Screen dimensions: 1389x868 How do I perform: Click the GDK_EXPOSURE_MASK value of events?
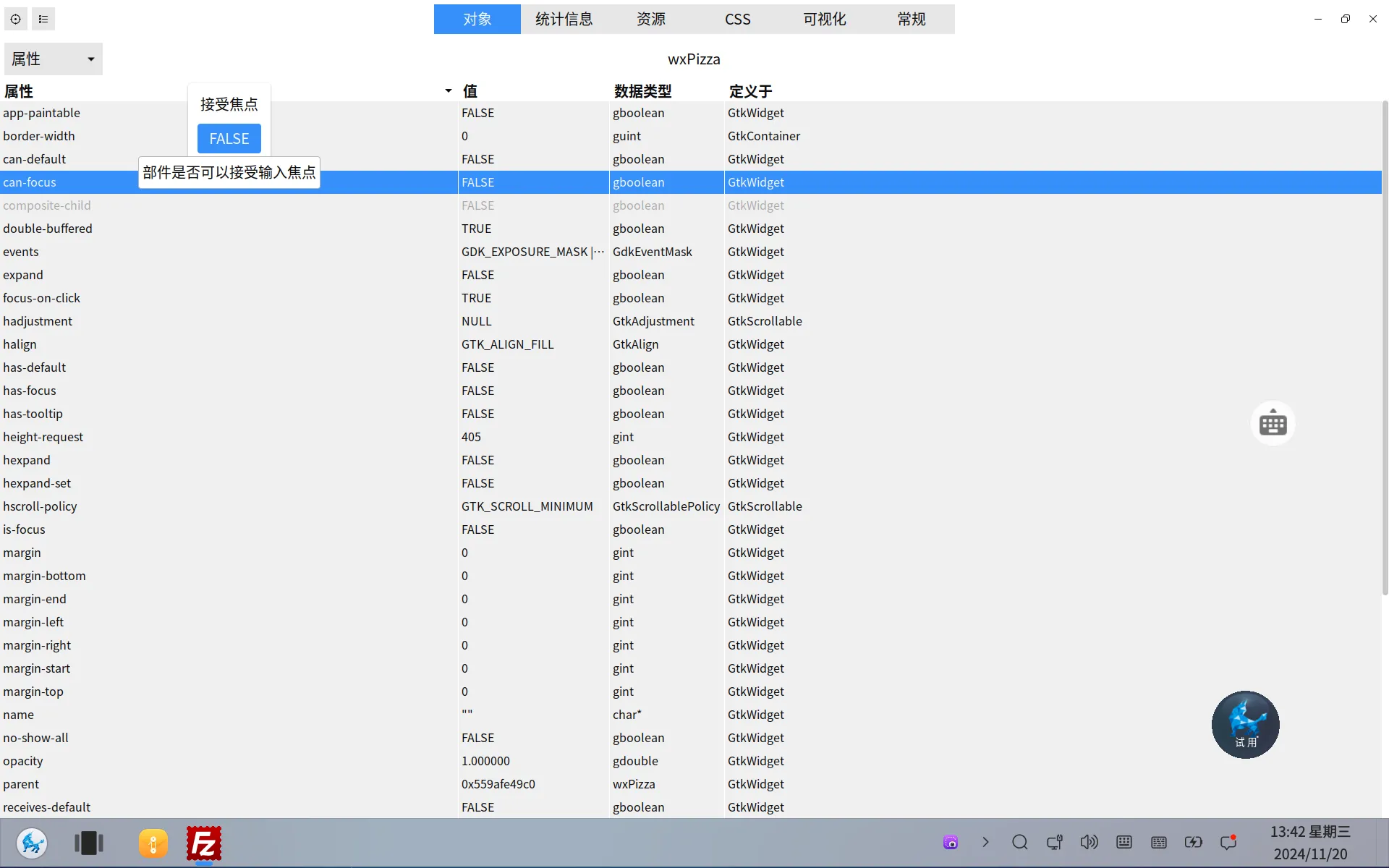coord(532,252)
